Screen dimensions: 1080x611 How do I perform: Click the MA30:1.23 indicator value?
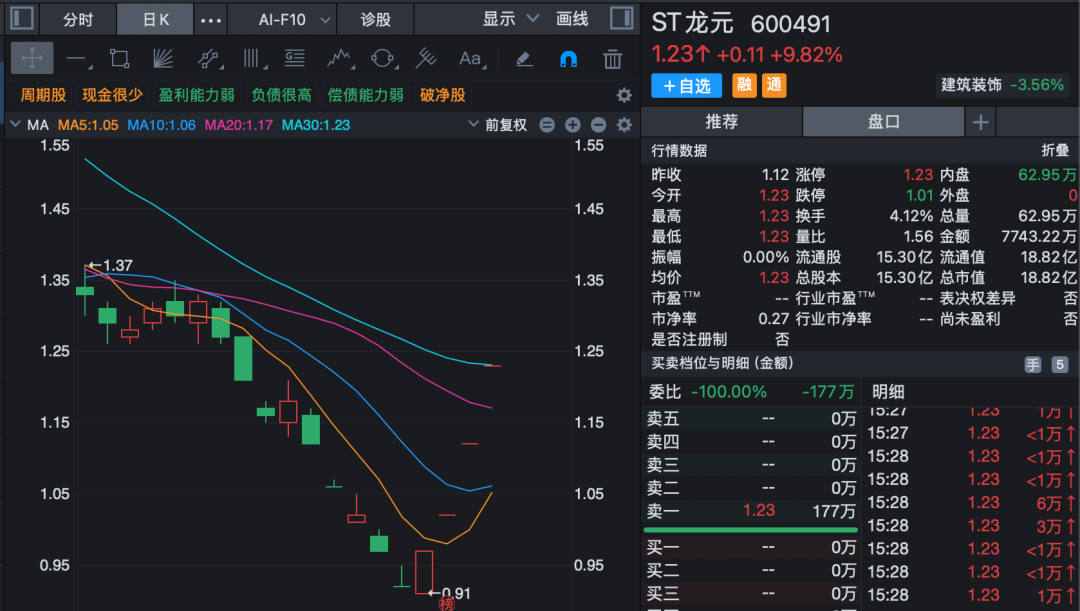tap(315, 125)
